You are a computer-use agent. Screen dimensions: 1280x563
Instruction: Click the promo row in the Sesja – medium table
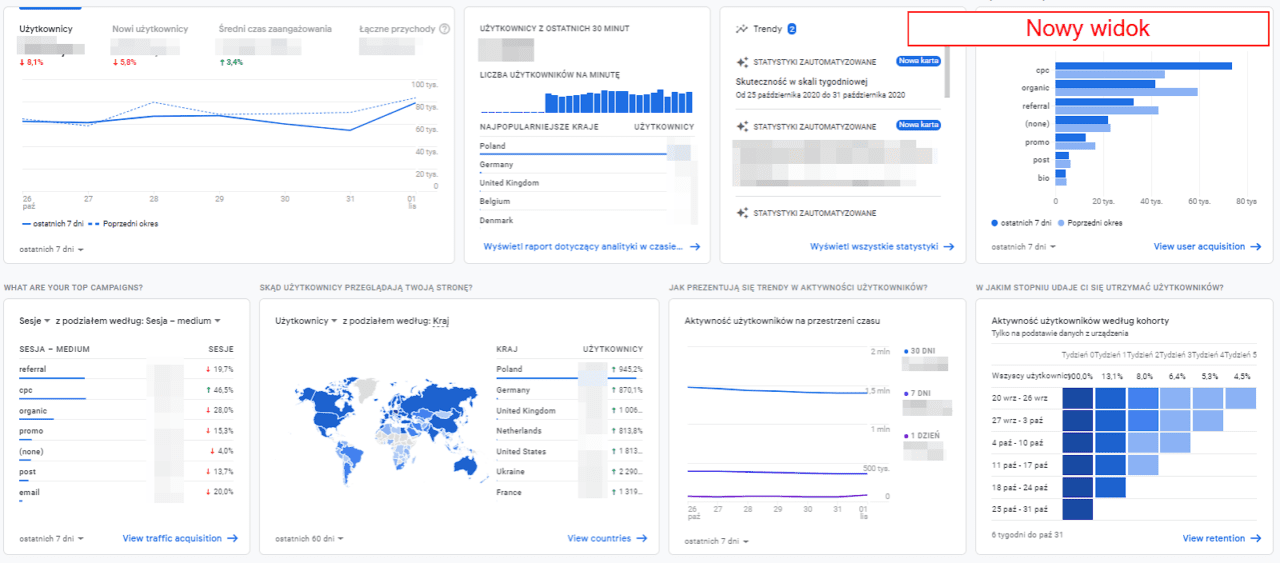(126, 431)
